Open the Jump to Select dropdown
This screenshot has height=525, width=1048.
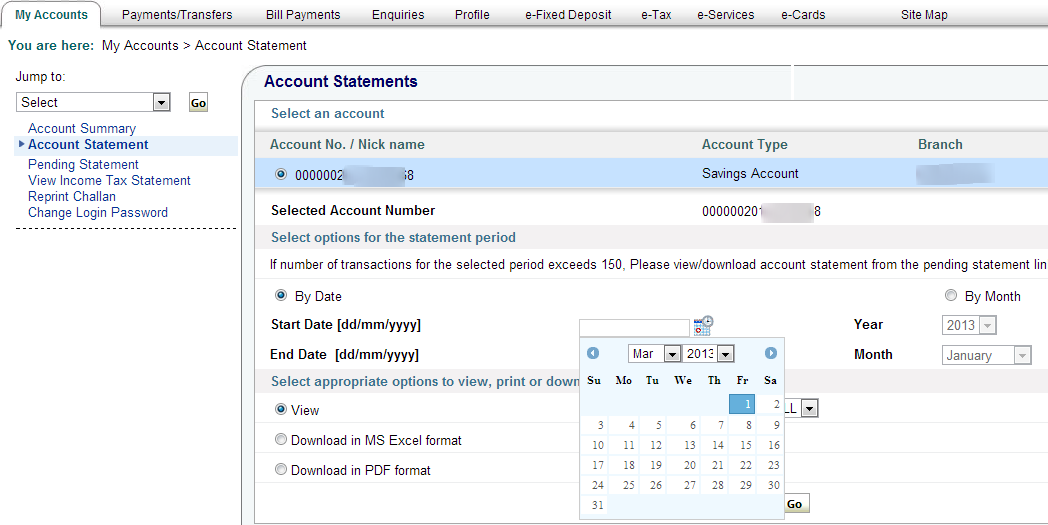94,102
